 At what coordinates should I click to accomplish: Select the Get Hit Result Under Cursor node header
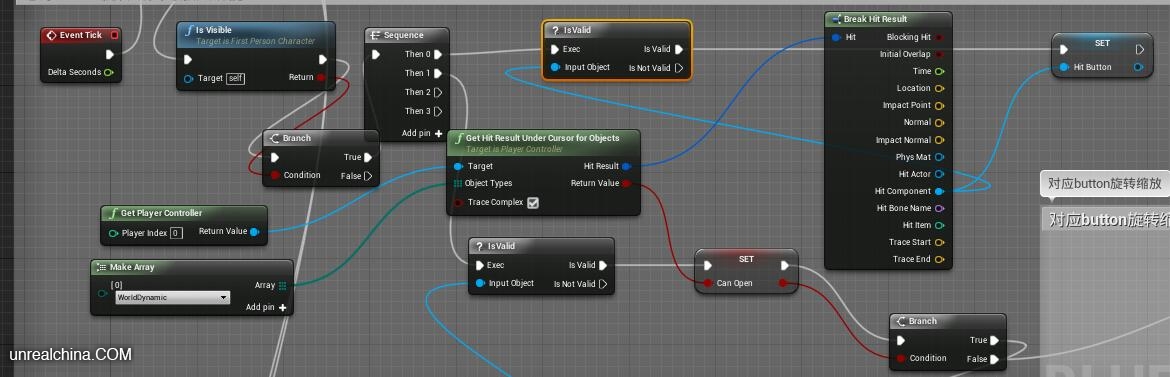(542, 138)
